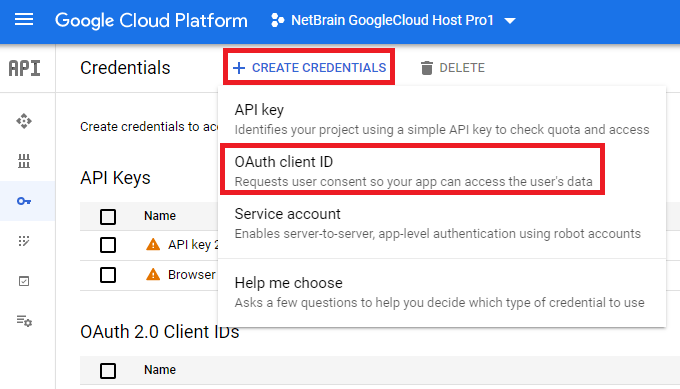The height and width of the screenshot is (389, 680).
Task: Tick select-all checkbox in OAuth 2.0 Client IDs
Action: (x=108, y=371)
